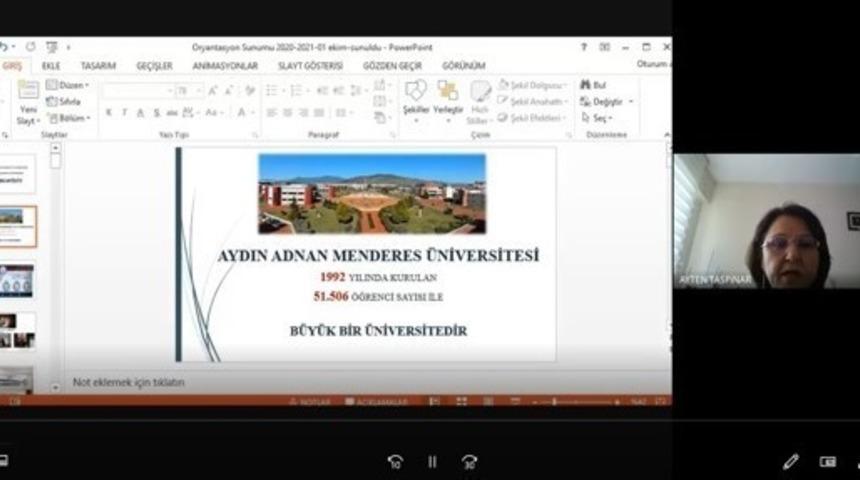Switch to the GEÇİŞLER ribbon tab
Image resolution: width=860 pixels, height=480 pixels.
click(154, 66)
